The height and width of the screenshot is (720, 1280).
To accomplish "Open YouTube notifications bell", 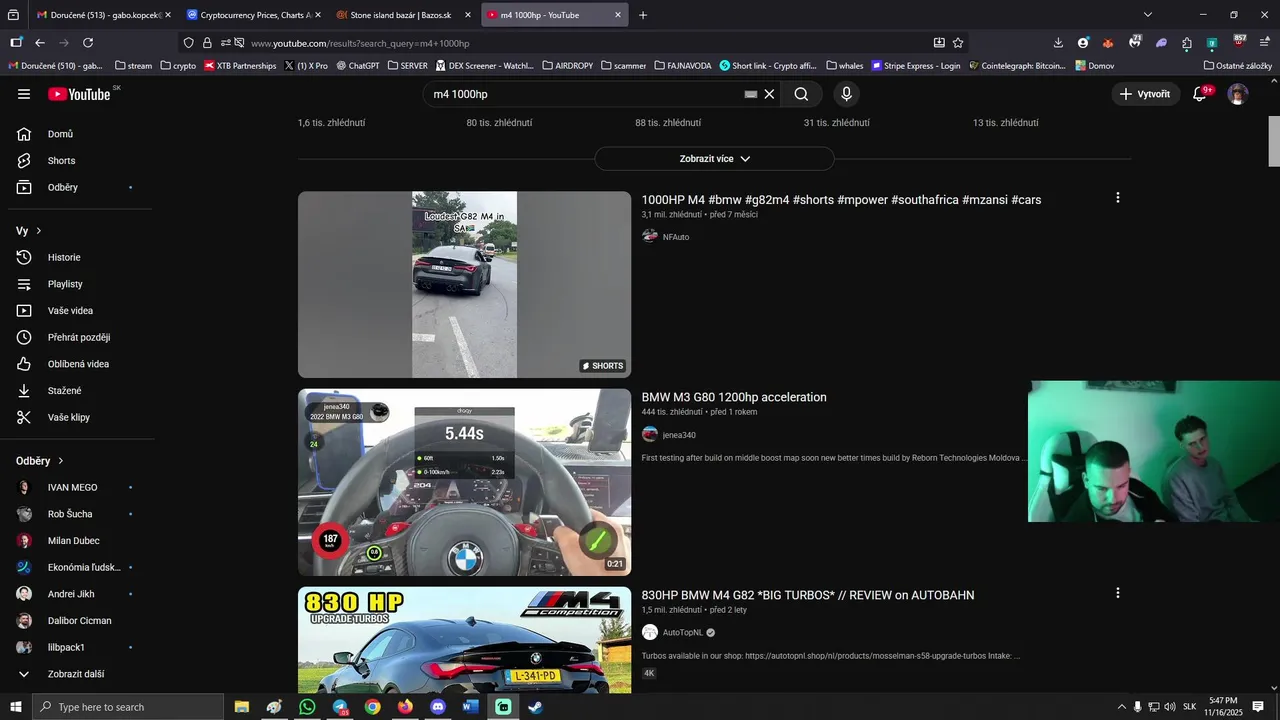I will click(x=1200, y=94).
